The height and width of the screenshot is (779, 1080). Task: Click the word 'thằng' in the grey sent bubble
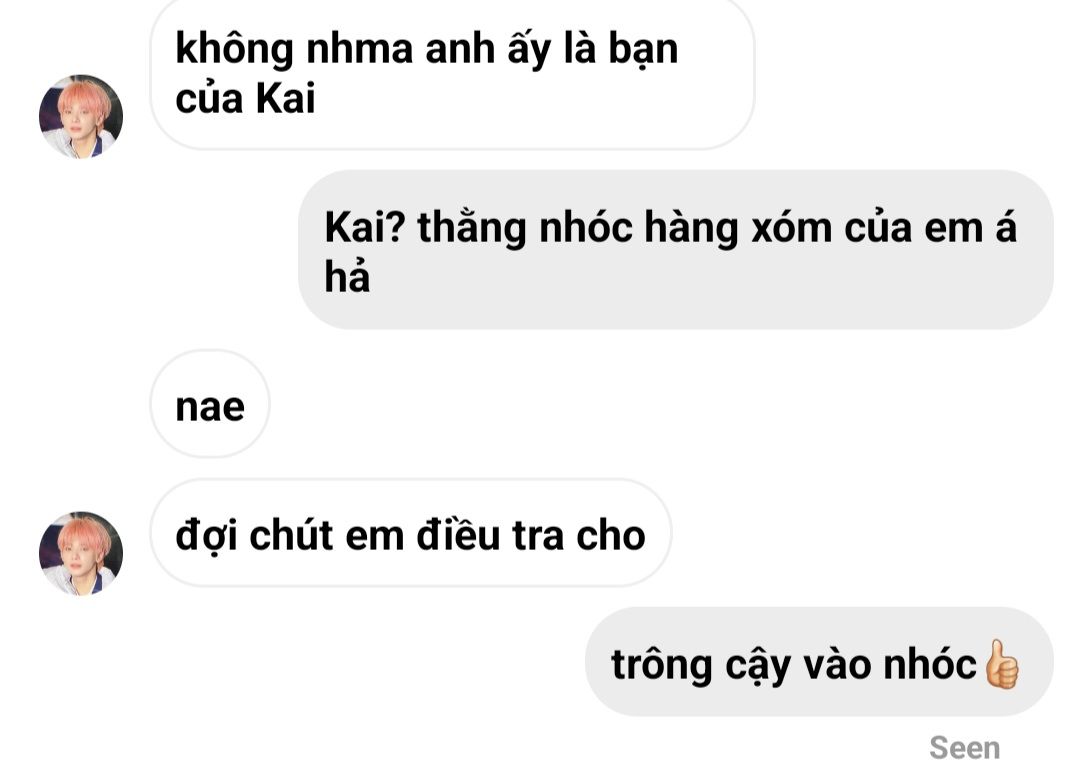click(x=472, y=230)
